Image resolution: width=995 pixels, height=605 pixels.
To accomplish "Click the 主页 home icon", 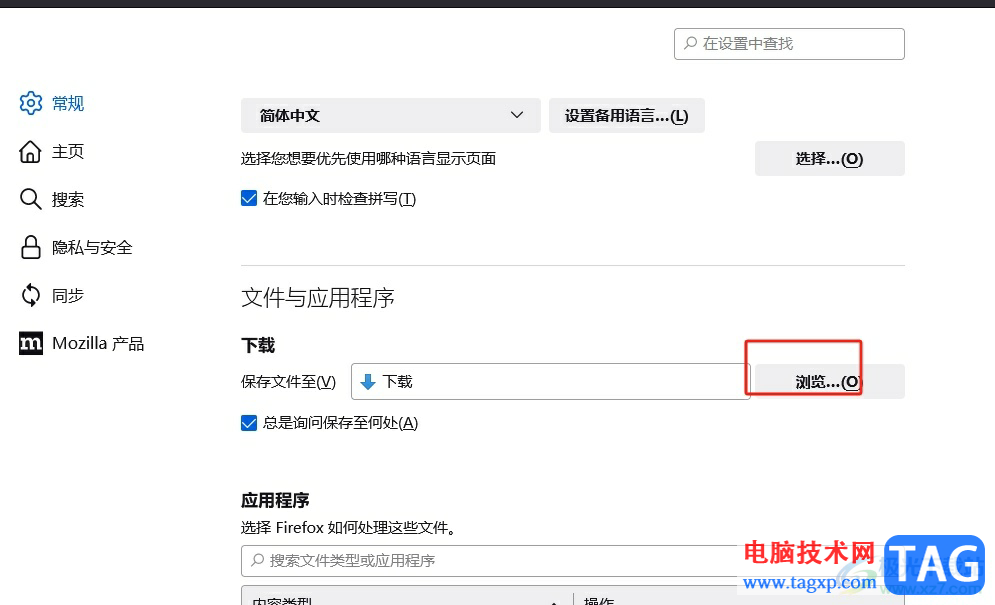I will click(x=31, y=151).
